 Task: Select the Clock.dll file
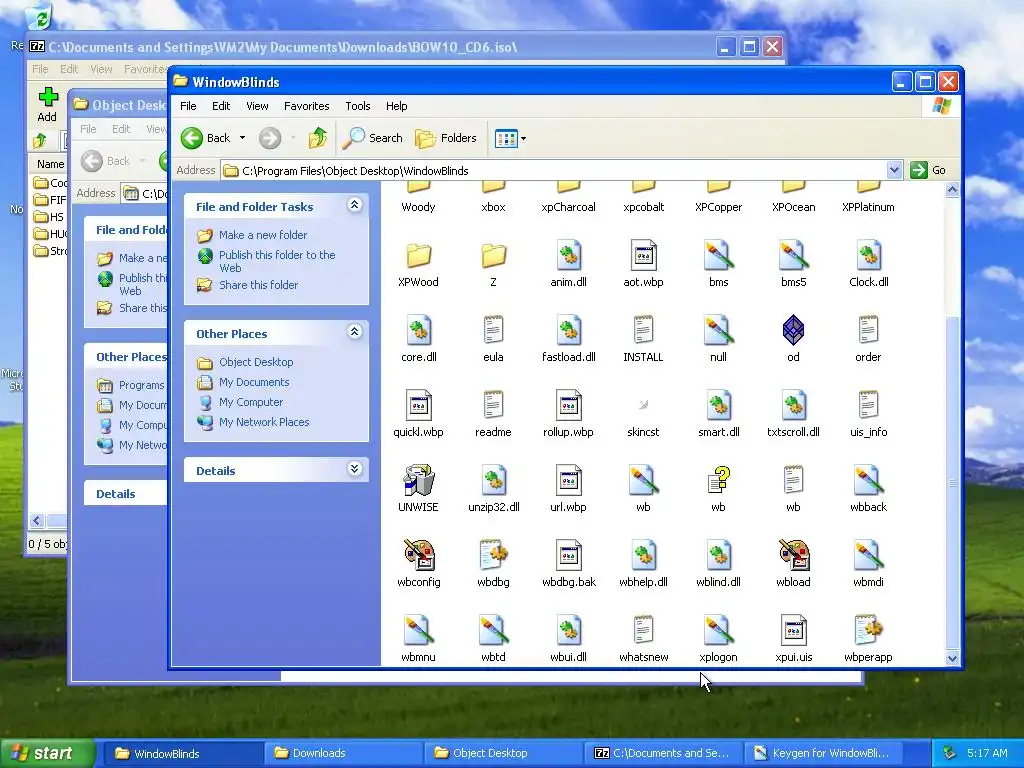[869, 255]
